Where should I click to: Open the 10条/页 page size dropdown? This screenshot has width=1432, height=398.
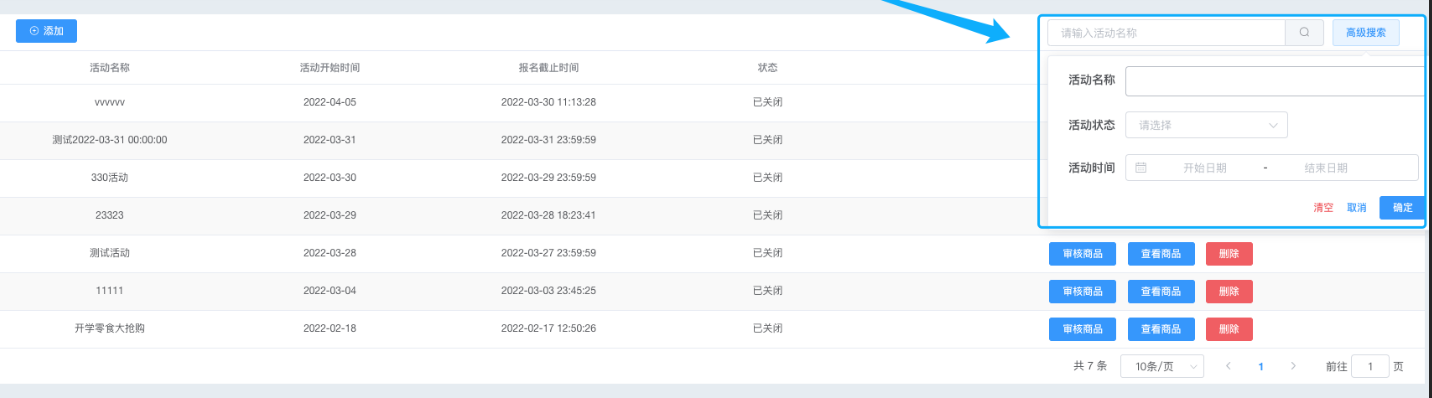point(1162,366)
